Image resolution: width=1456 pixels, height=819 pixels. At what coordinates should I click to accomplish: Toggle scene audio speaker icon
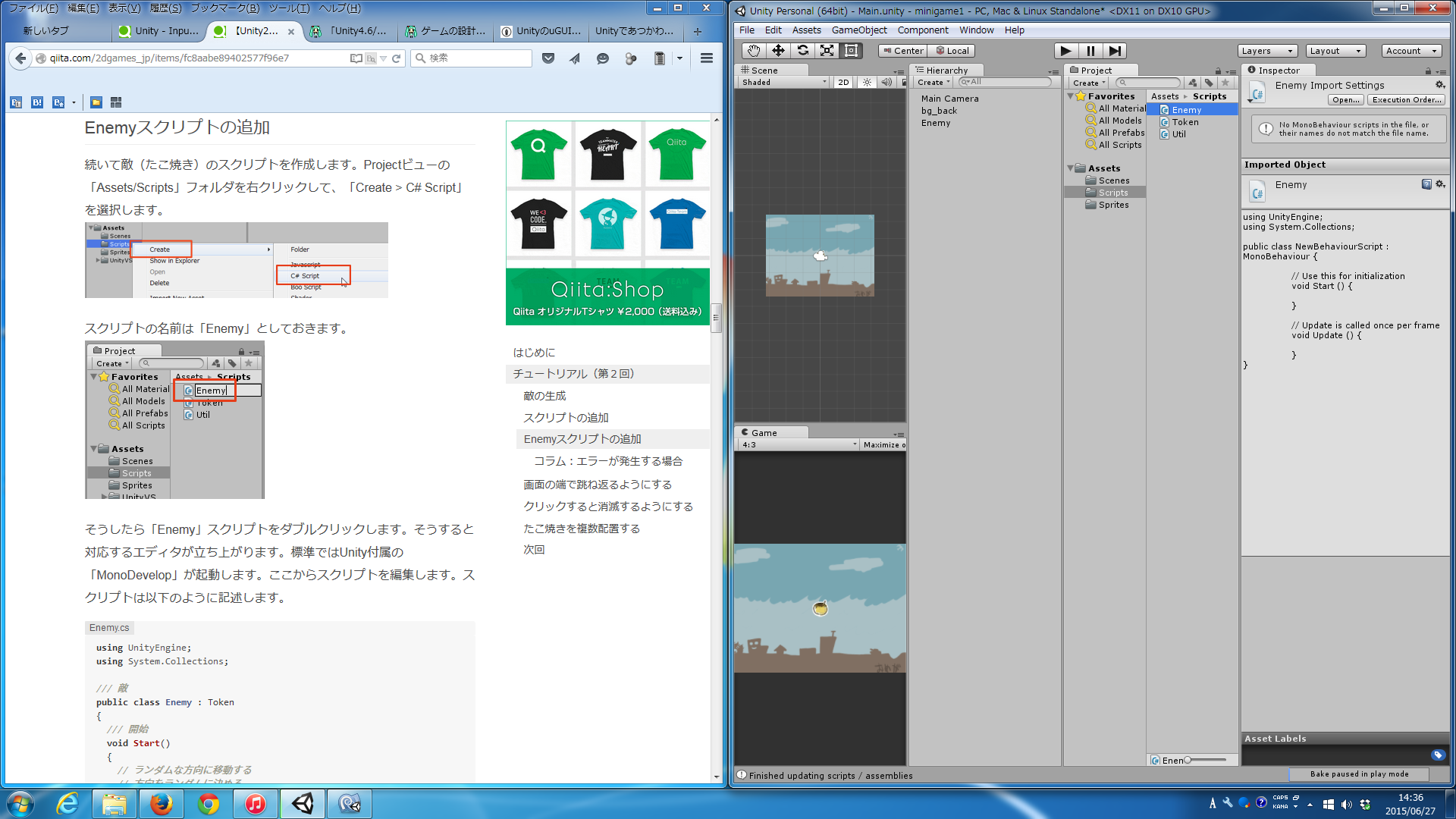[886, 82]
